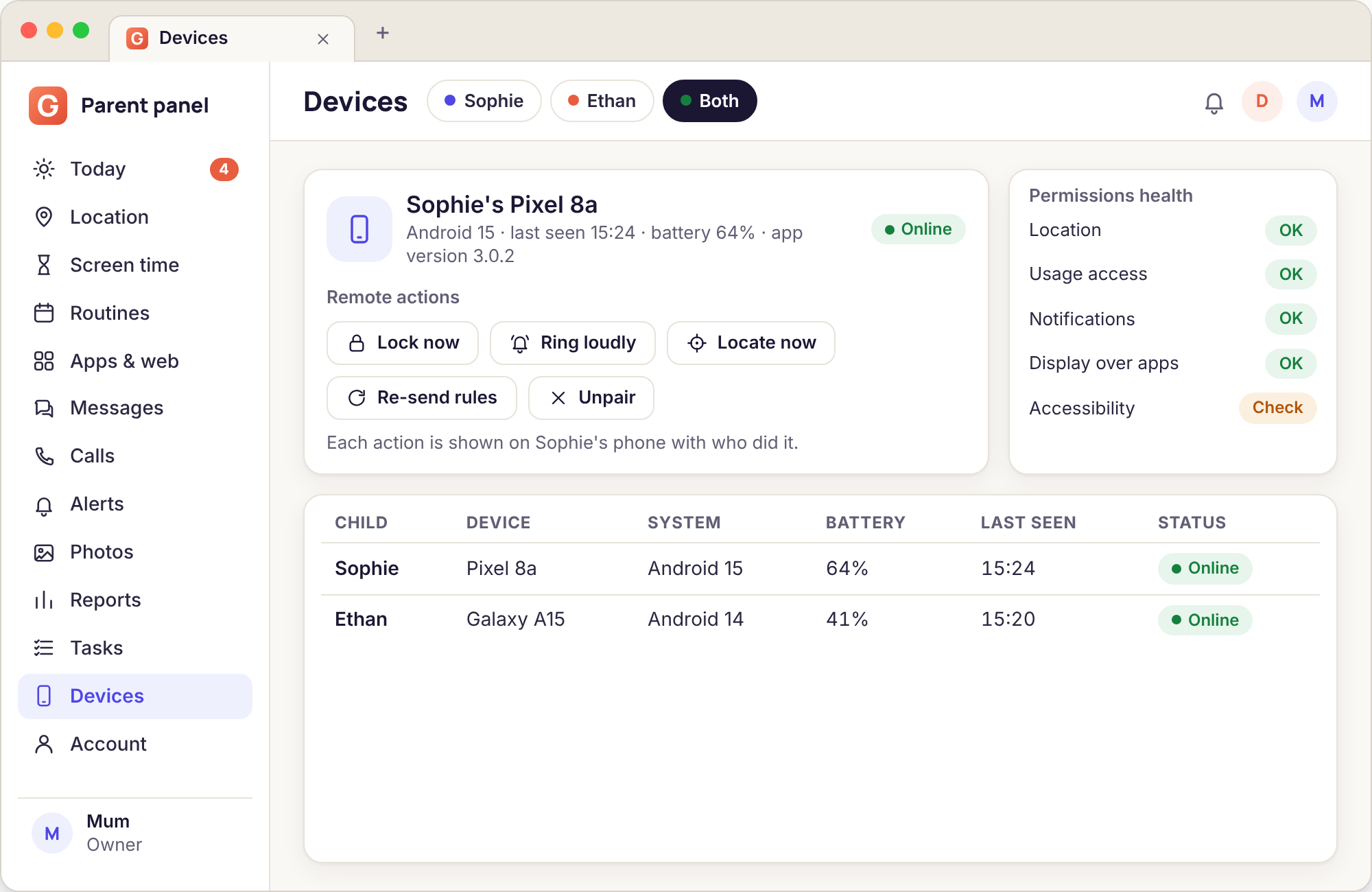Viewport: 1372px width, 892px height.
Task: Click the Sophie's Pixel 8a title
Action: click(501, 204)
